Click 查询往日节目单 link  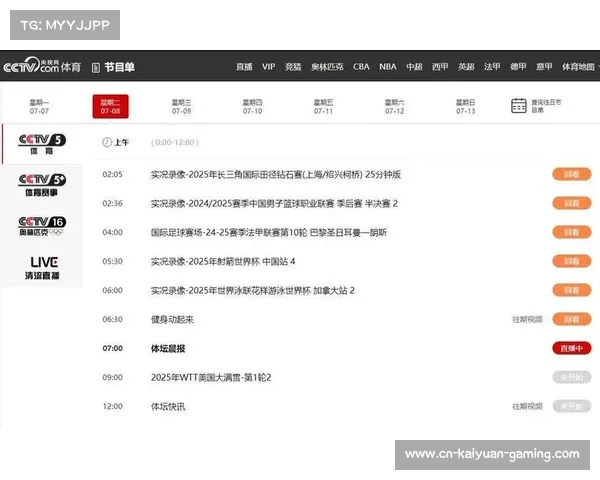click(546, 106)
